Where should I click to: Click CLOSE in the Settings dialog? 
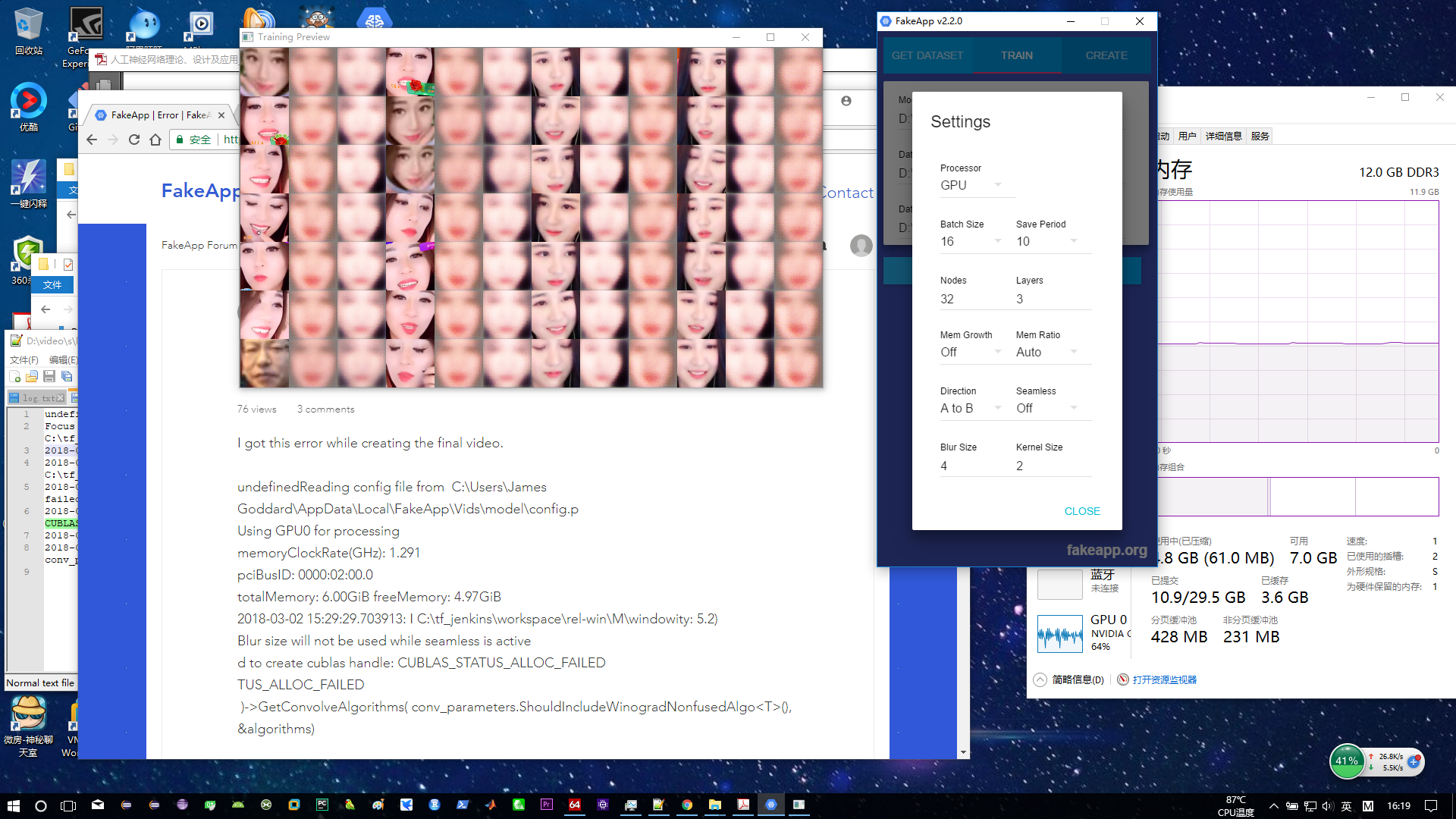[1081, 511]
